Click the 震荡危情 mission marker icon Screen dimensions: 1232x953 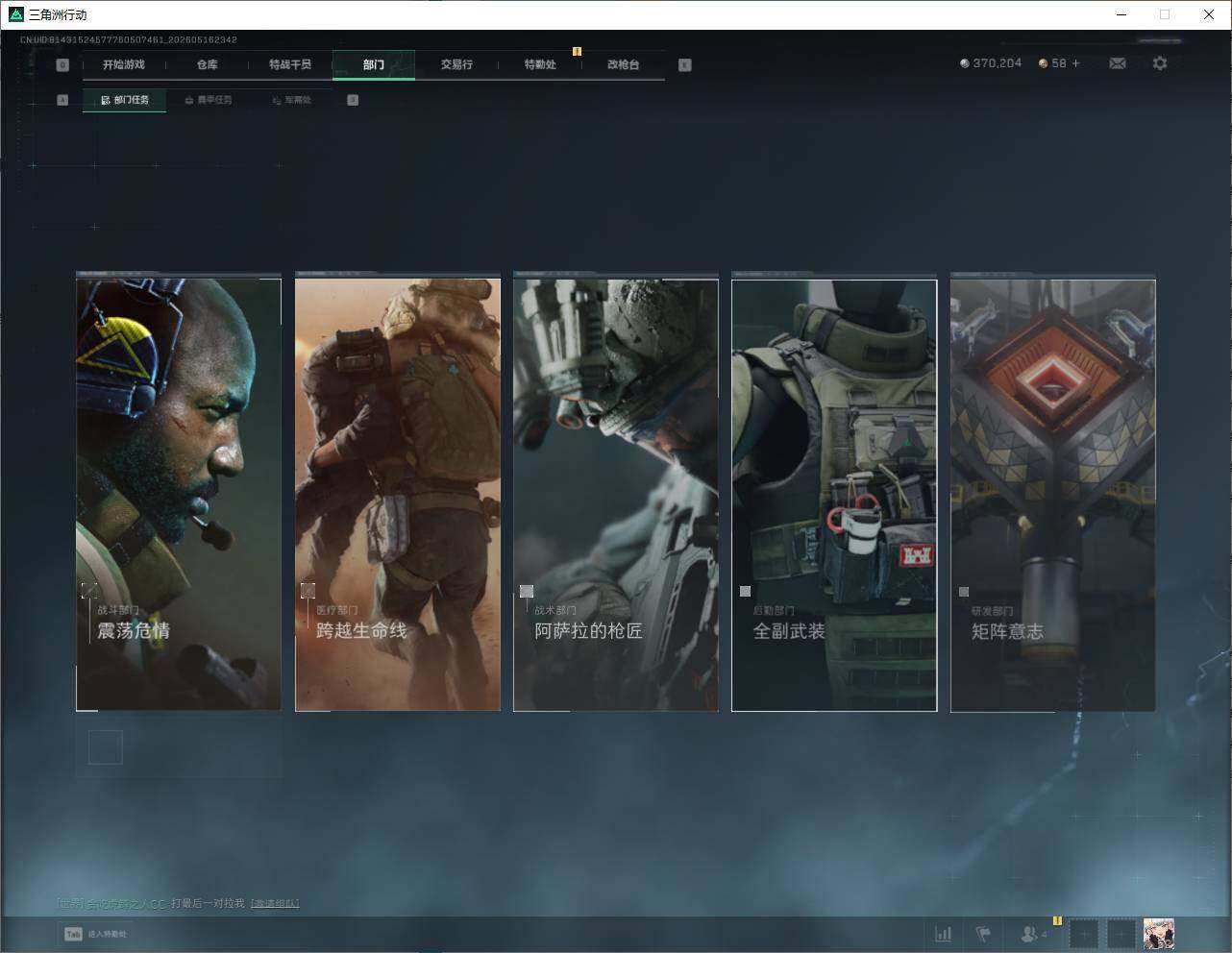89,590
